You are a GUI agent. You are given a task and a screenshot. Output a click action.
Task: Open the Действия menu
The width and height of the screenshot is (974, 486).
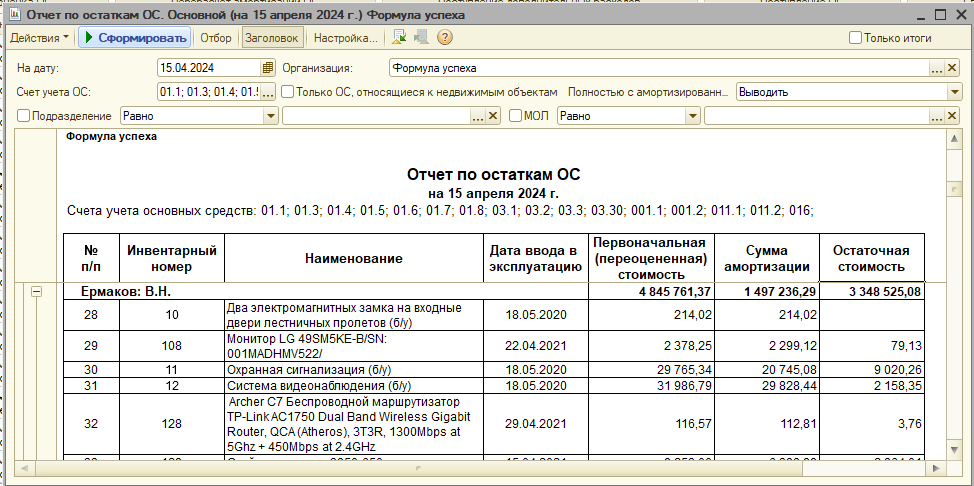[x=40, y=38]
